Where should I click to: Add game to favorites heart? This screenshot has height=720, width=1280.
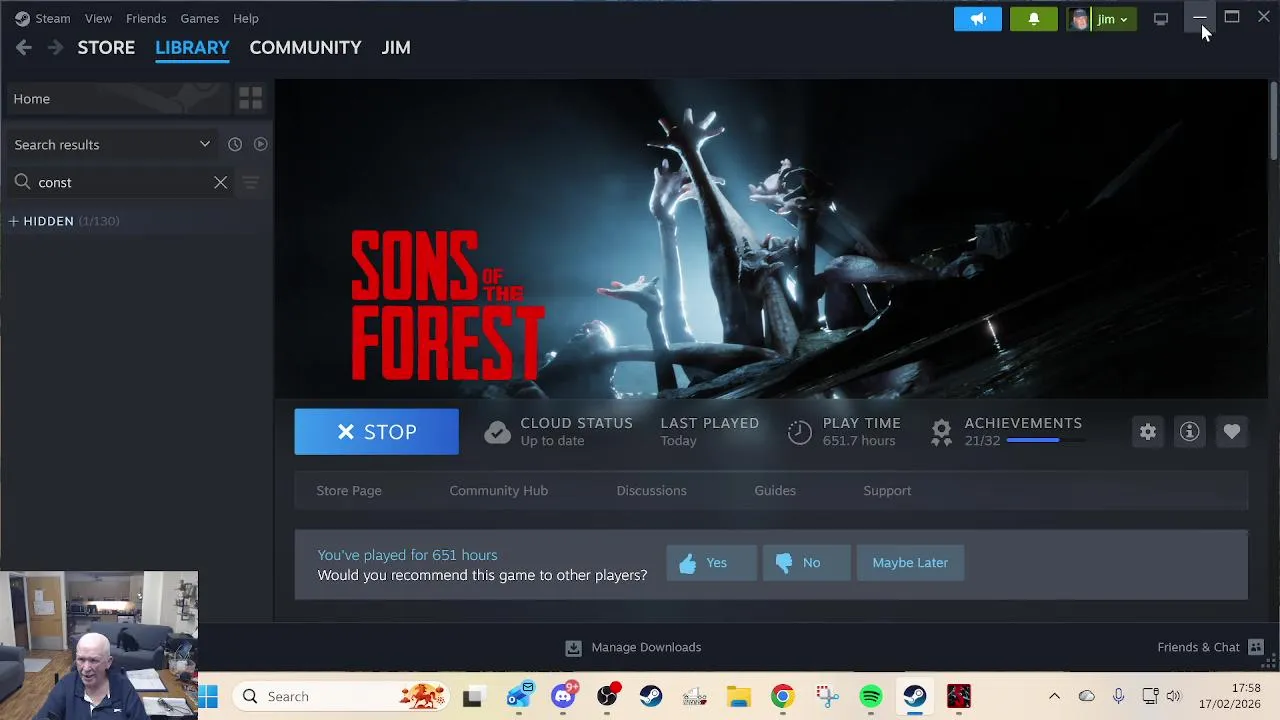pos(1232,432)
